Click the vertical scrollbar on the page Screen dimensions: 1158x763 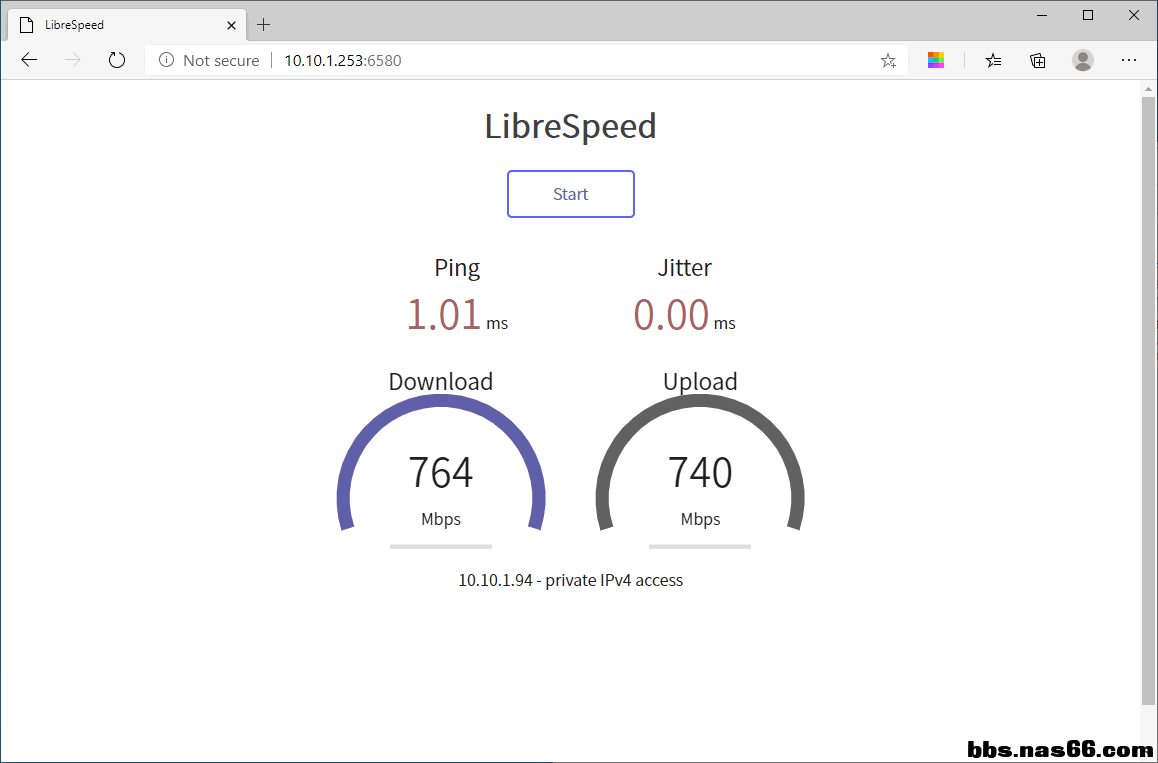coord(1148,400)
